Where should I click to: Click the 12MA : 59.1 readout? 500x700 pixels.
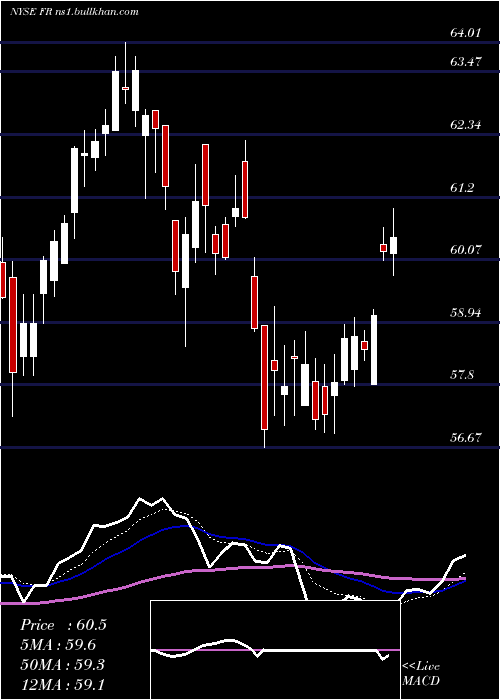(x=62, y=684)
